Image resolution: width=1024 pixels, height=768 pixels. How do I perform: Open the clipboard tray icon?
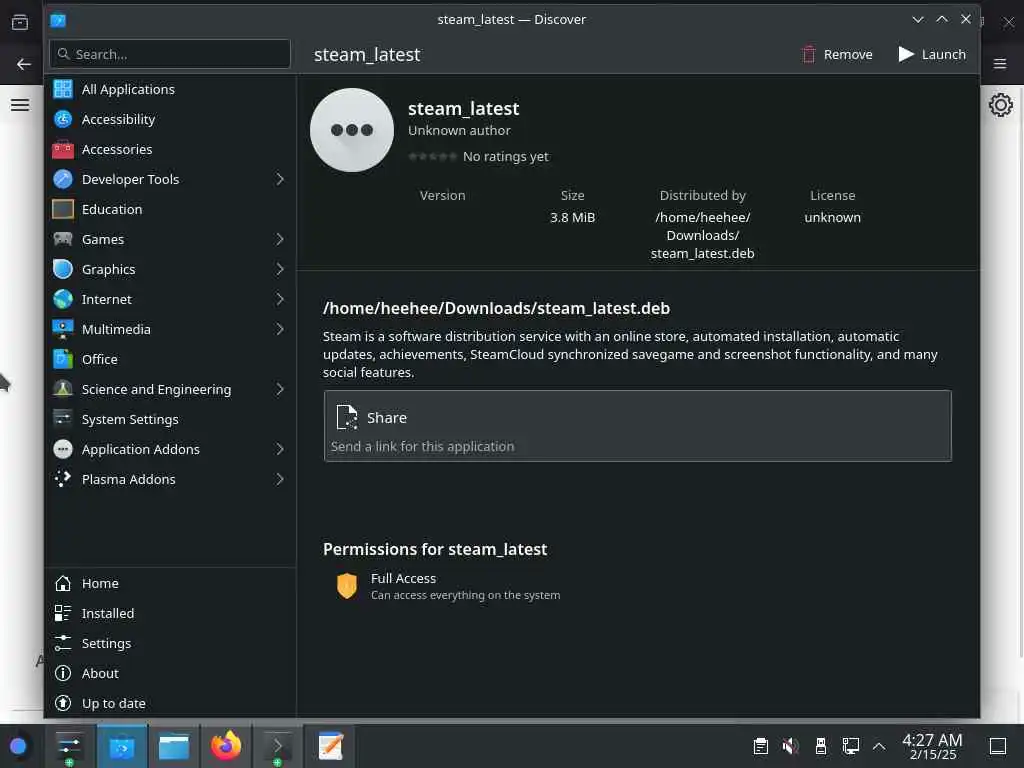coord(760,746)
